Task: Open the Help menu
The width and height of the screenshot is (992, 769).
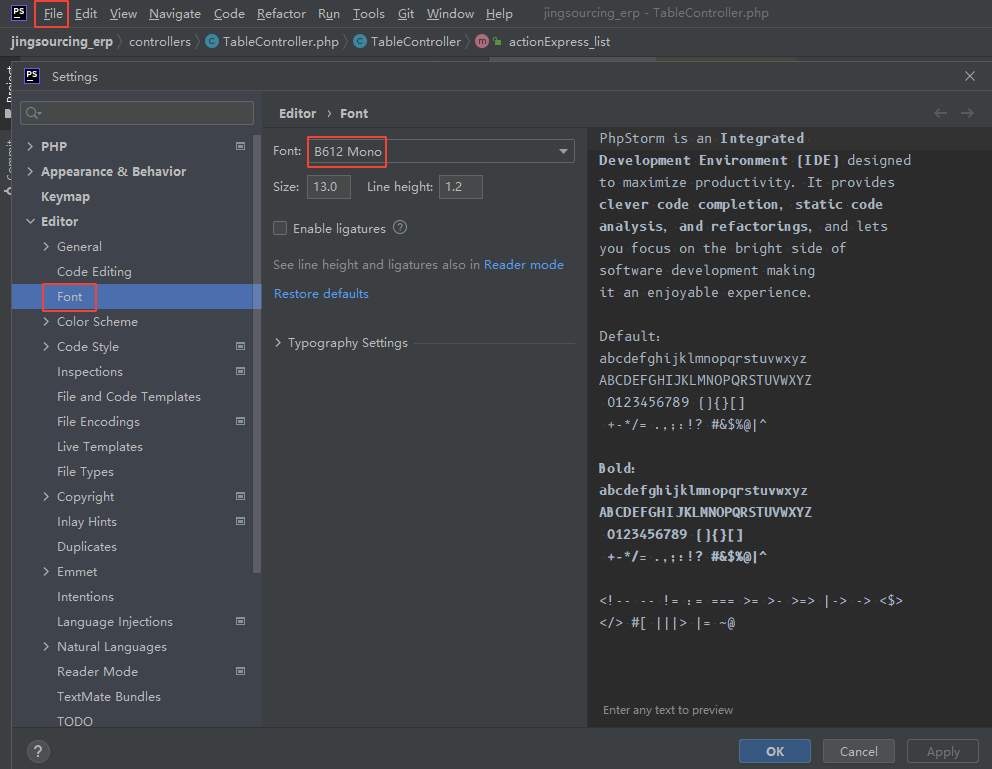Action: [x=499, y=13]
